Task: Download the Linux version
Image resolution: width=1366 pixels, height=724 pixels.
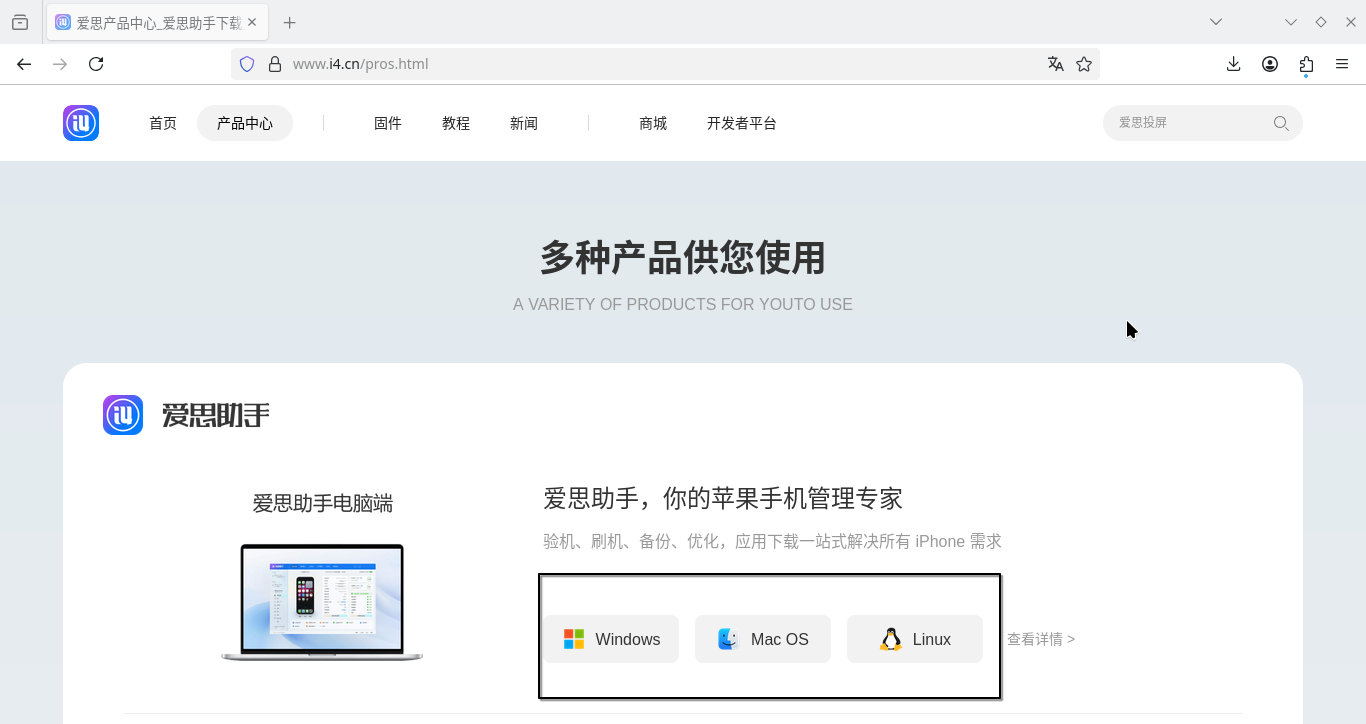Action: [915, 639]
